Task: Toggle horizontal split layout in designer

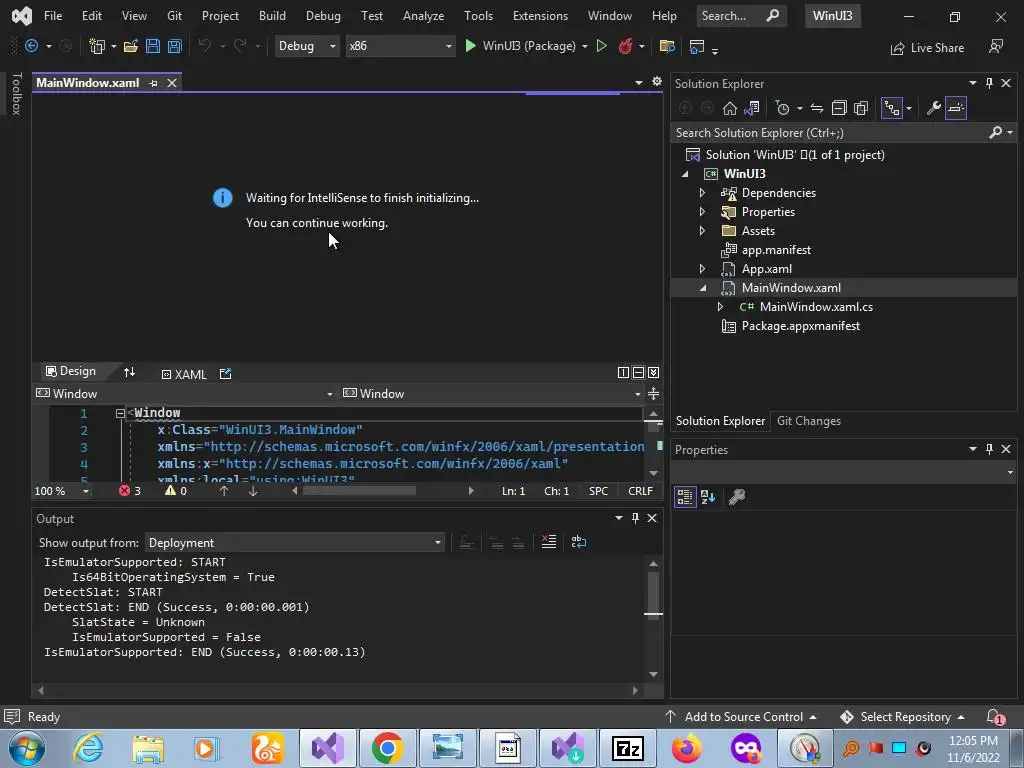Action: 638,372
